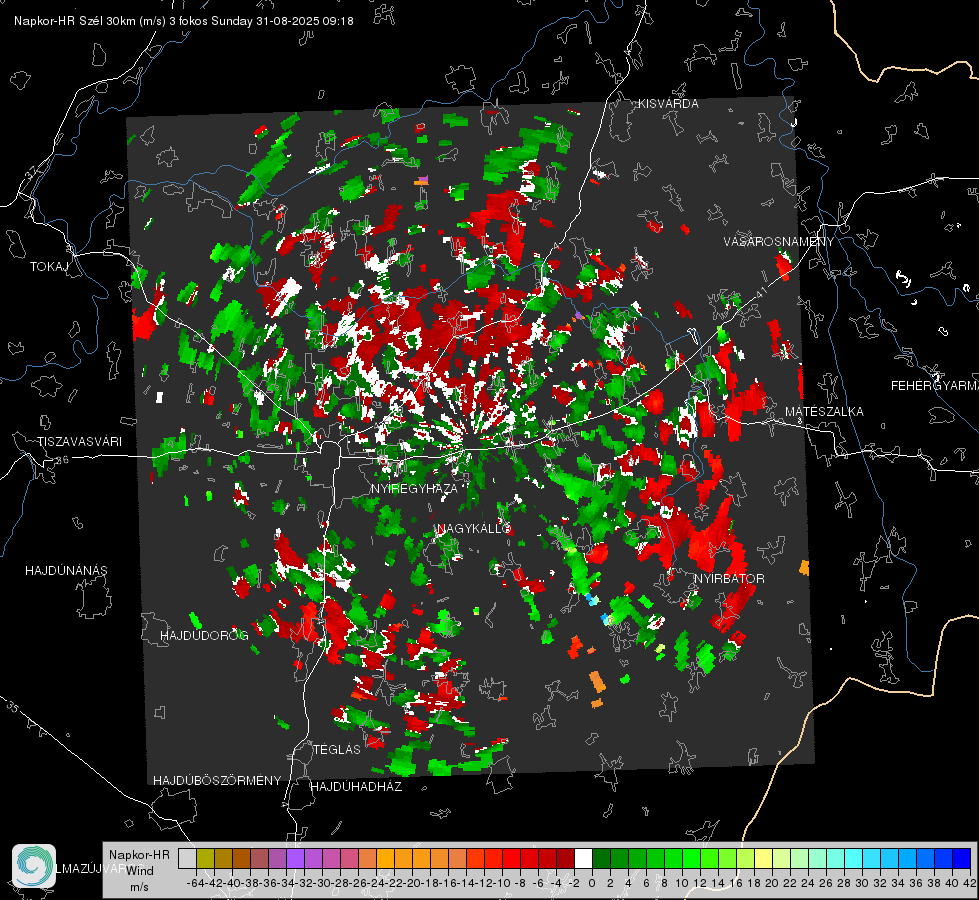
Task: Click the 20 value on legend scale
Action: (772, 883)
